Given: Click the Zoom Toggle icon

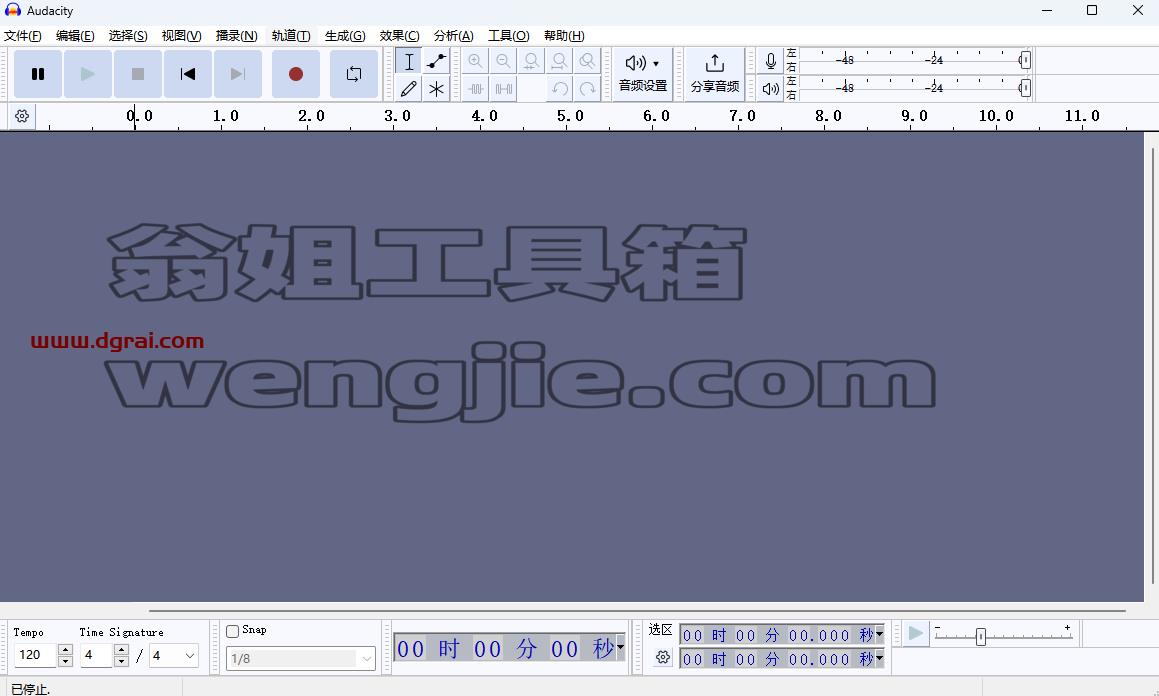Looking at the screenshot, I should 587,61.
